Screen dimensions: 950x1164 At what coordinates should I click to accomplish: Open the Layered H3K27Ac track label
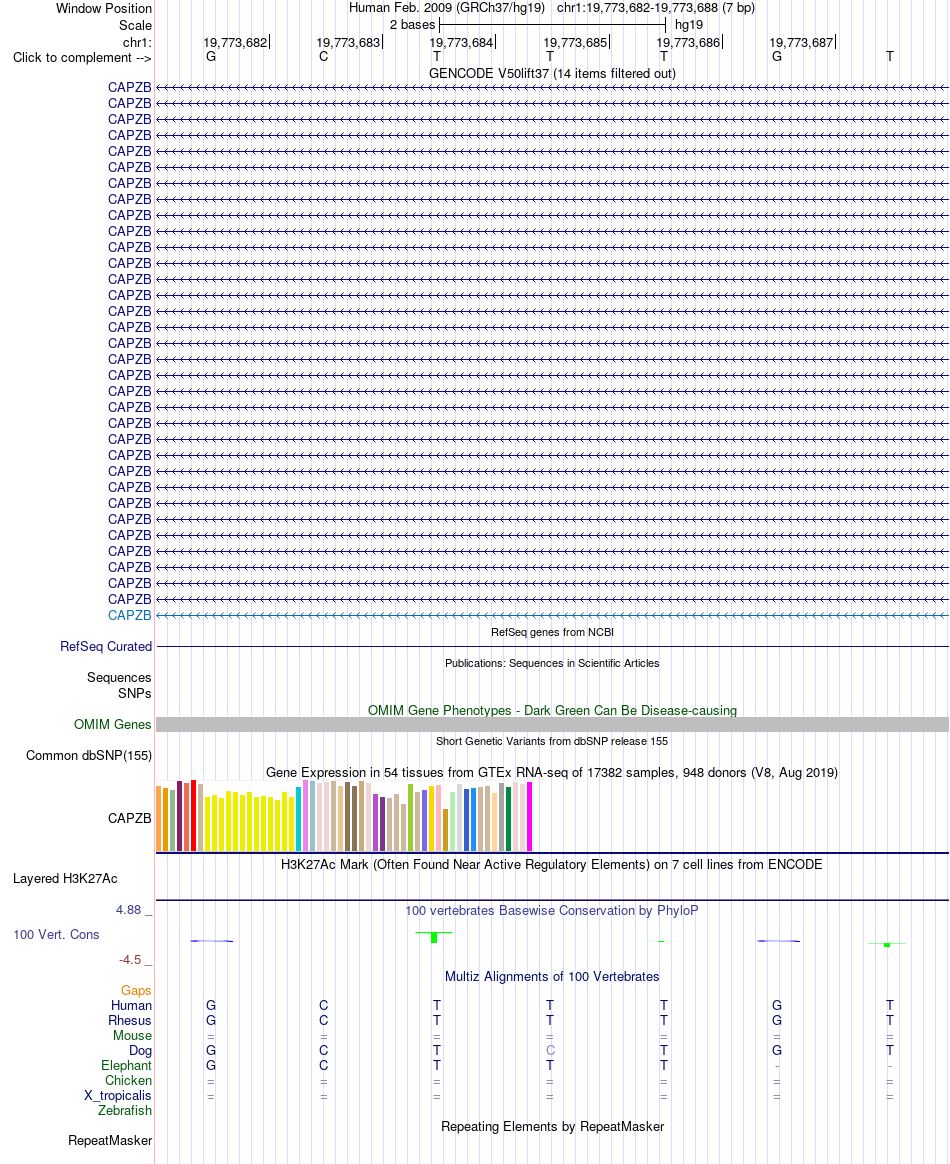point(65,879)
